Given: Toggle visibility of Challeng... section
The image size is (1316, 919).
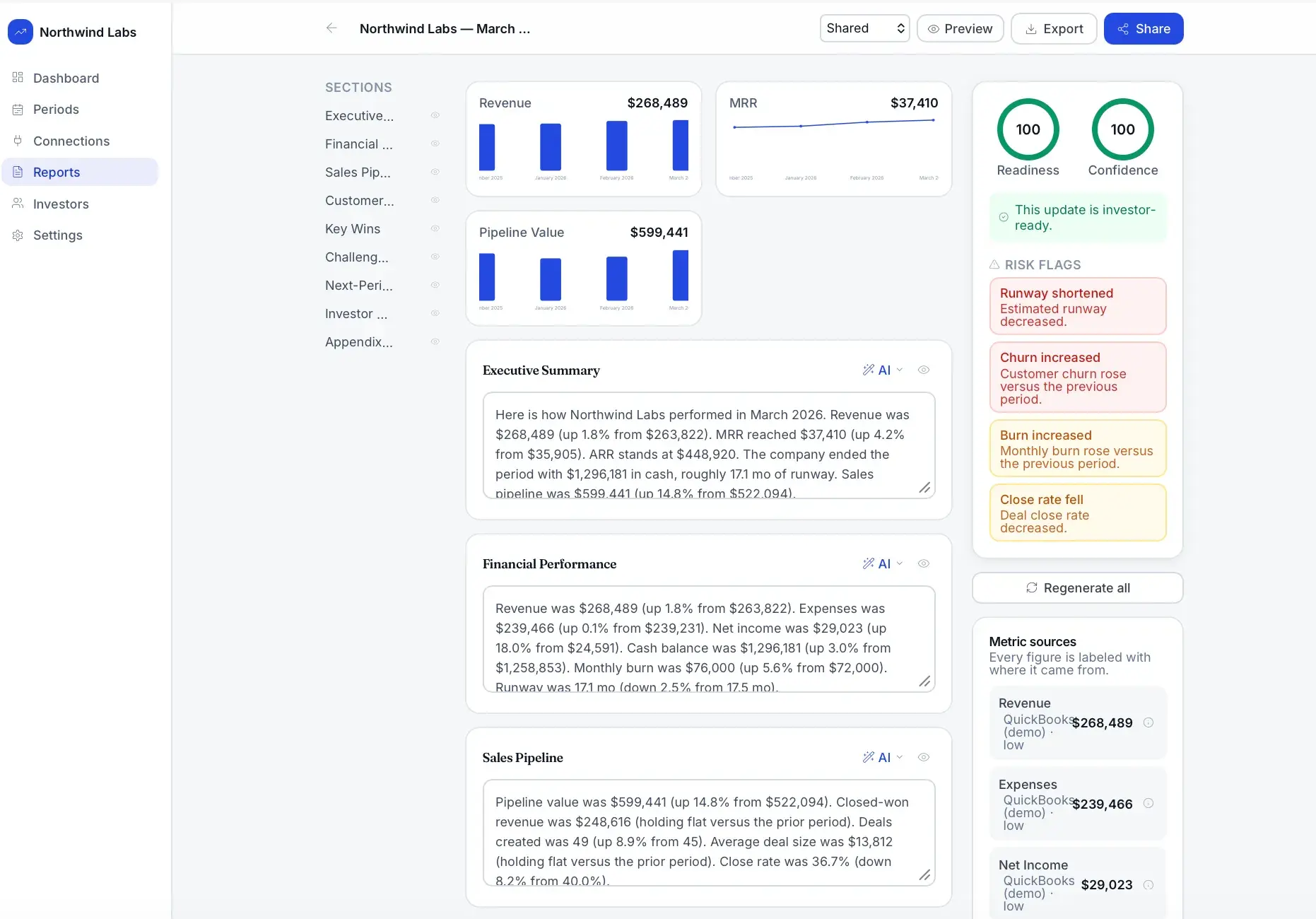Looking at the screenshot, I should 435,257.
